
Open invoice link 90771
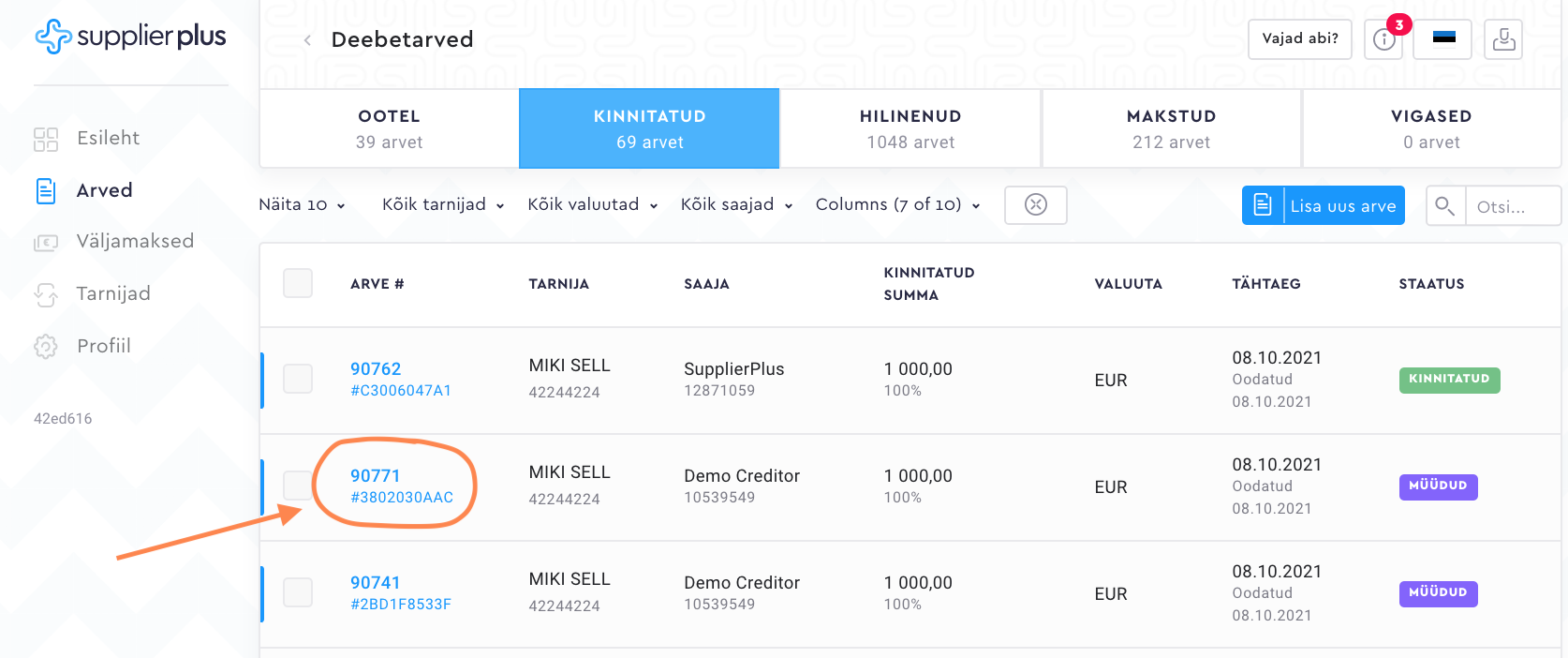point(375,475)
